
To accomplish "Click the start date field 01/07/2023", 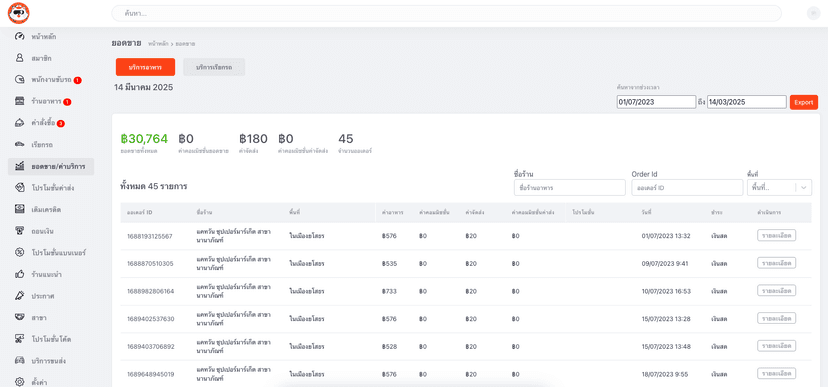I will 656,102.
